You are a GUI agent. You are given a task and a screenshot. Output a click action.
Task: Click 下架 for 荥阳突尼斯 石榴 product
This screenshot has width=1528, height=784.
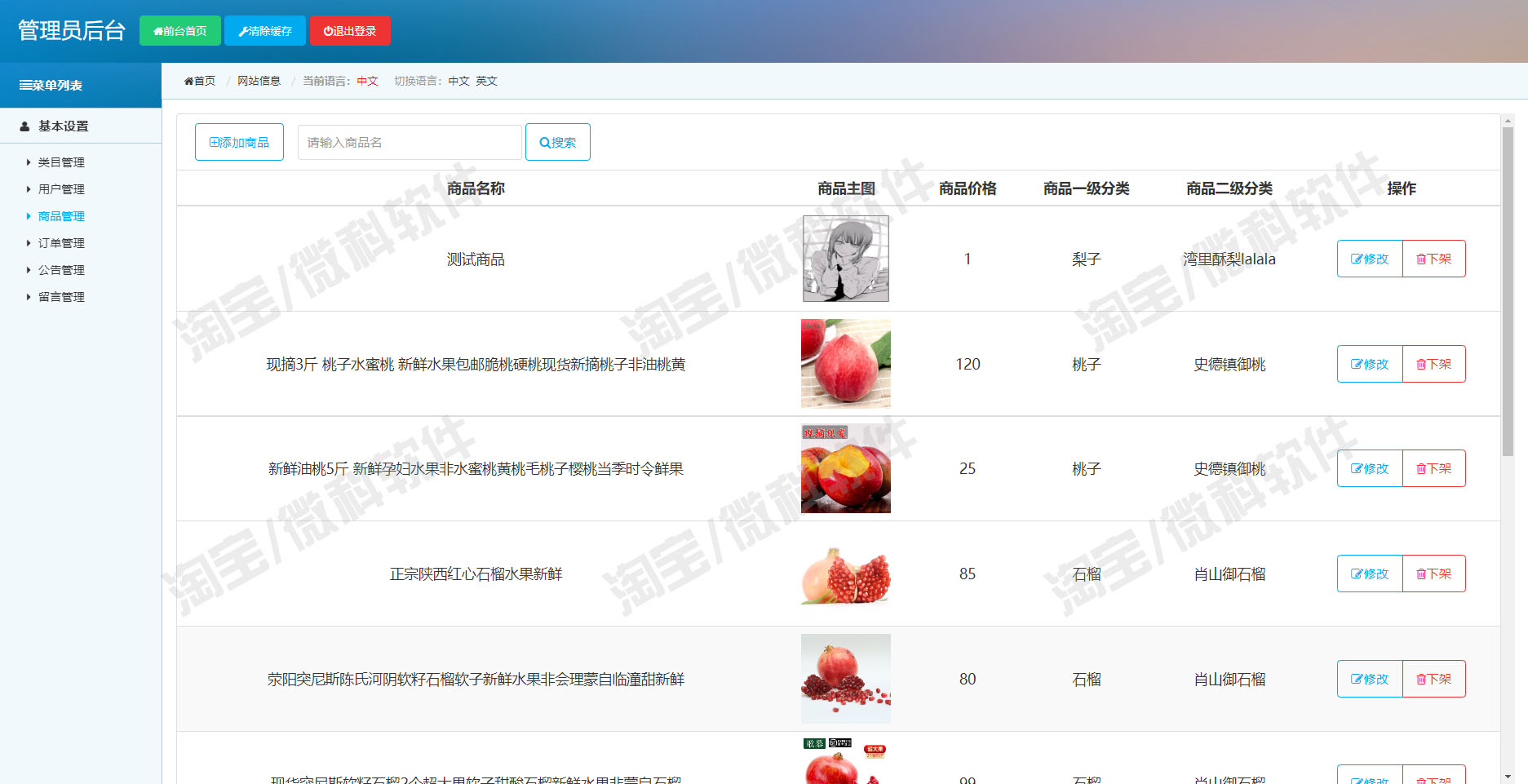click(1434, 679)
